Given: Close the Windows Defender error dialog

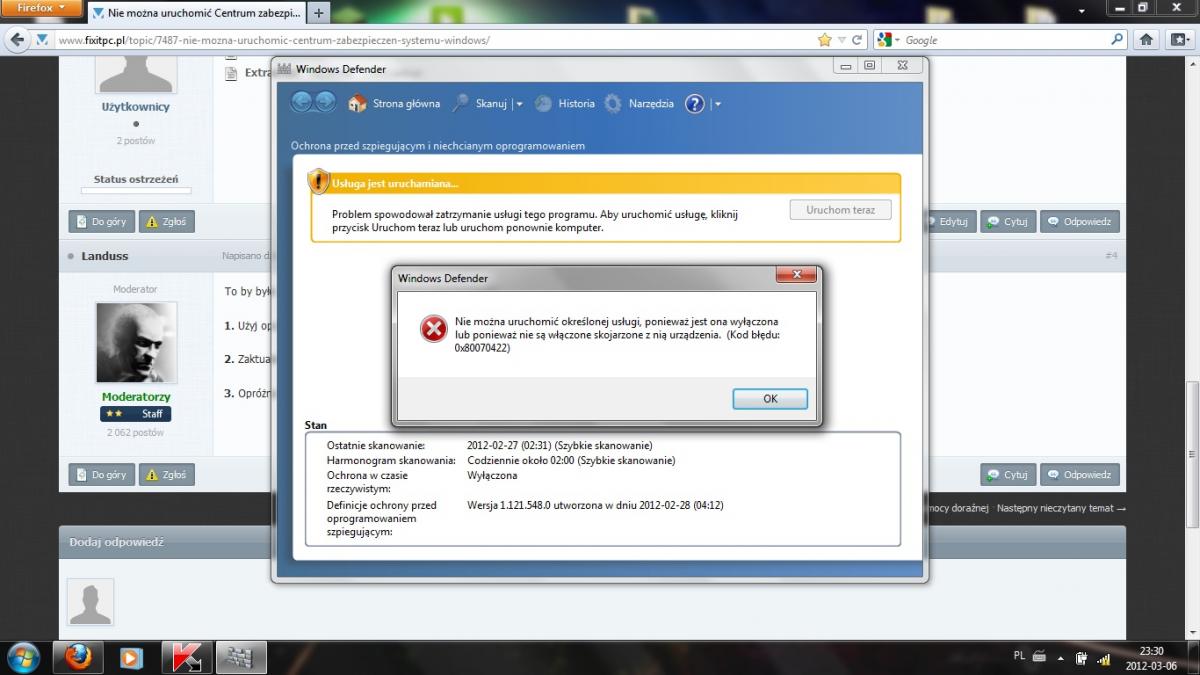Looking at the screenshot, I should coord(797,275).
